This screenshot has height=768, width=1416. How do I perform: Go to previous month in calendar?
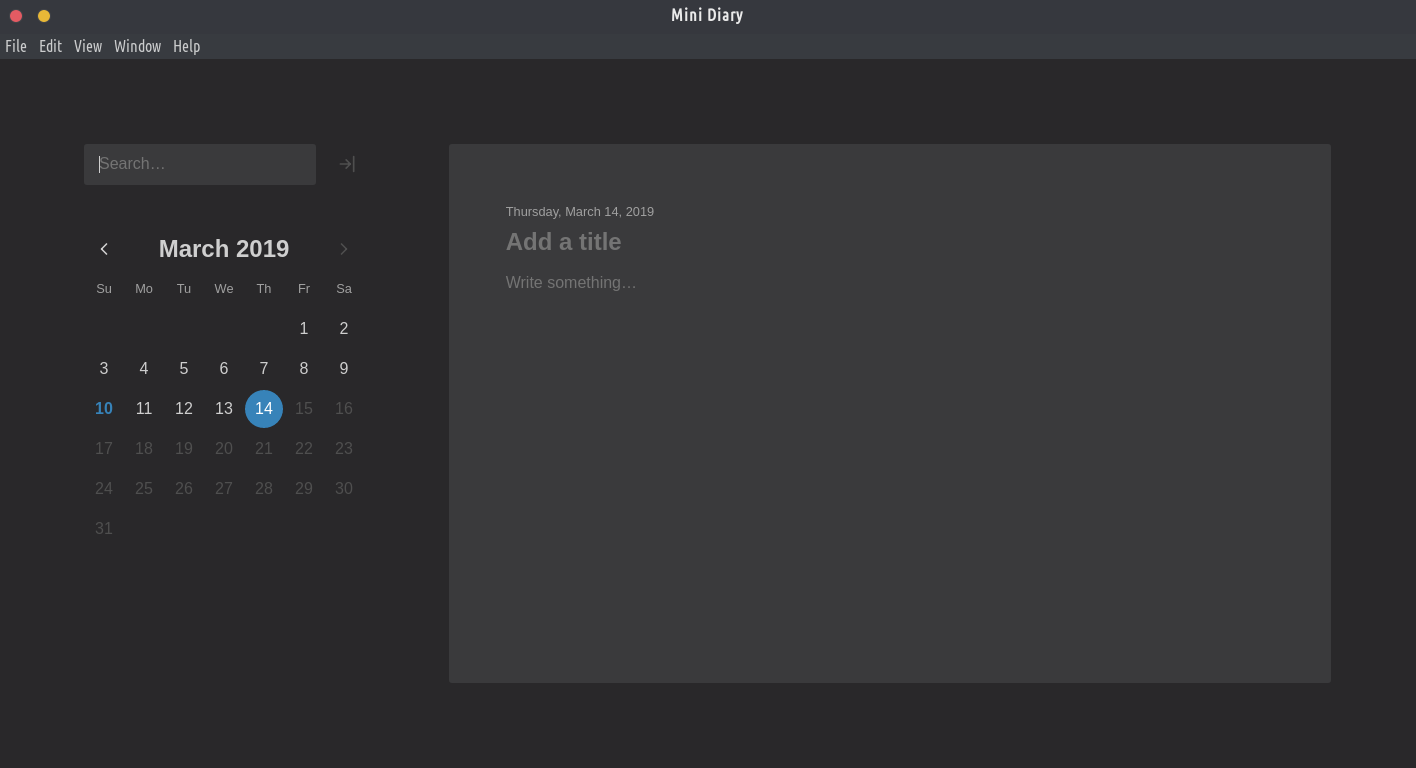click(x=104, y=249)
